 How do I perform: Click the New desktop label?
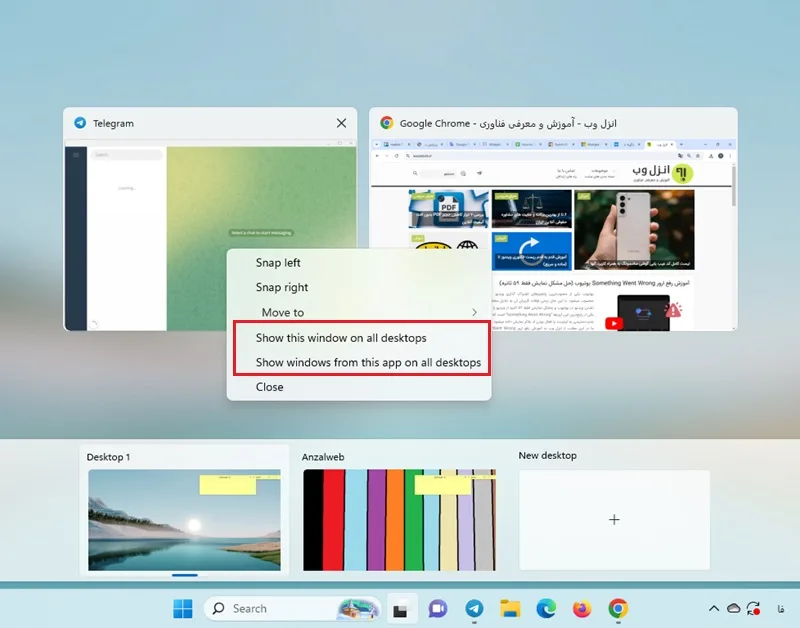pyautogui.click(x=547, y=456)
